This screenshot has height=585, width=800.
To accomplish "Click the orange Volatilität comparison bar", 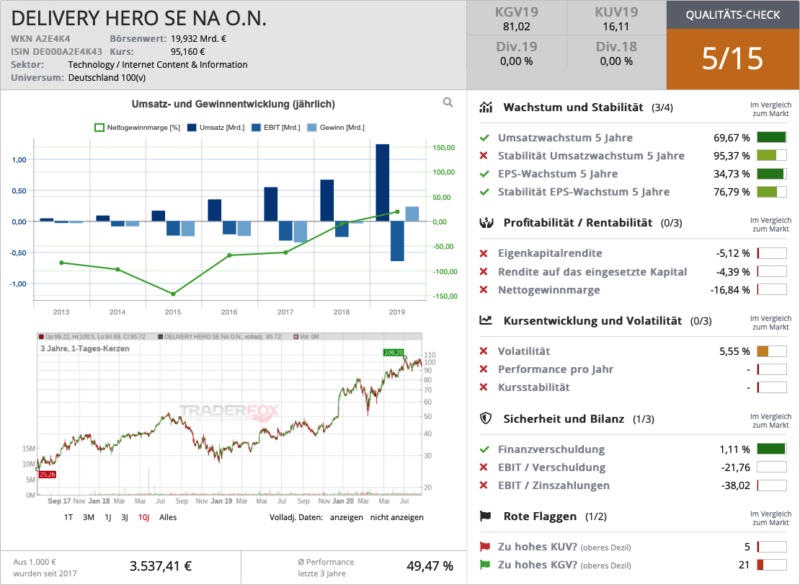I will click(771, 351).
